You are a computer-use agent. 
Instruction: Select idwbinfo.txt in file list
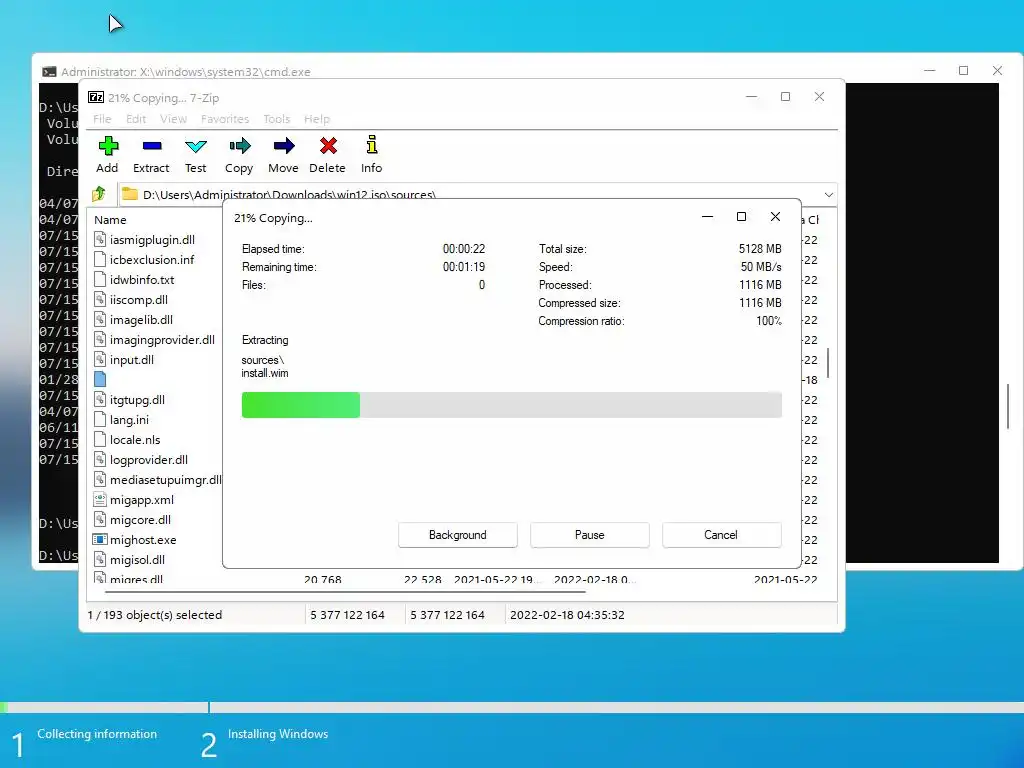pyautogui.click(x=142, y=280)
